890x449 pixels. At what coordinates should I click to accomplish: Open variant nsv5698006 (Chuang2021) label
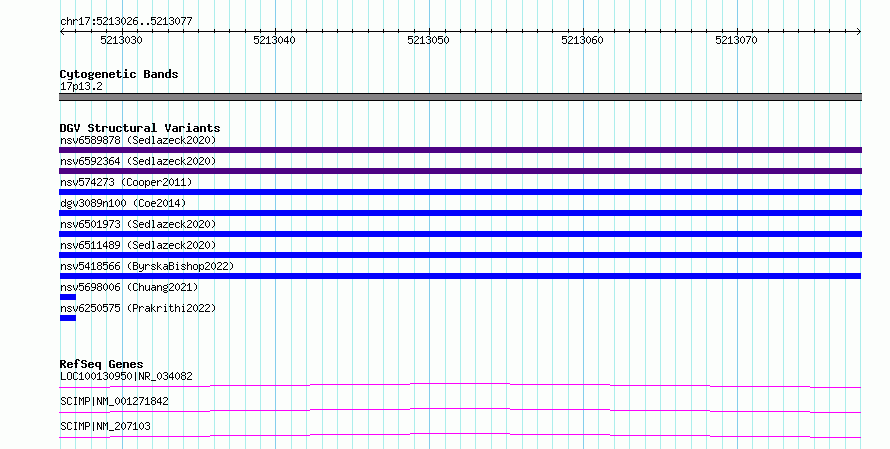coord(129,287)
